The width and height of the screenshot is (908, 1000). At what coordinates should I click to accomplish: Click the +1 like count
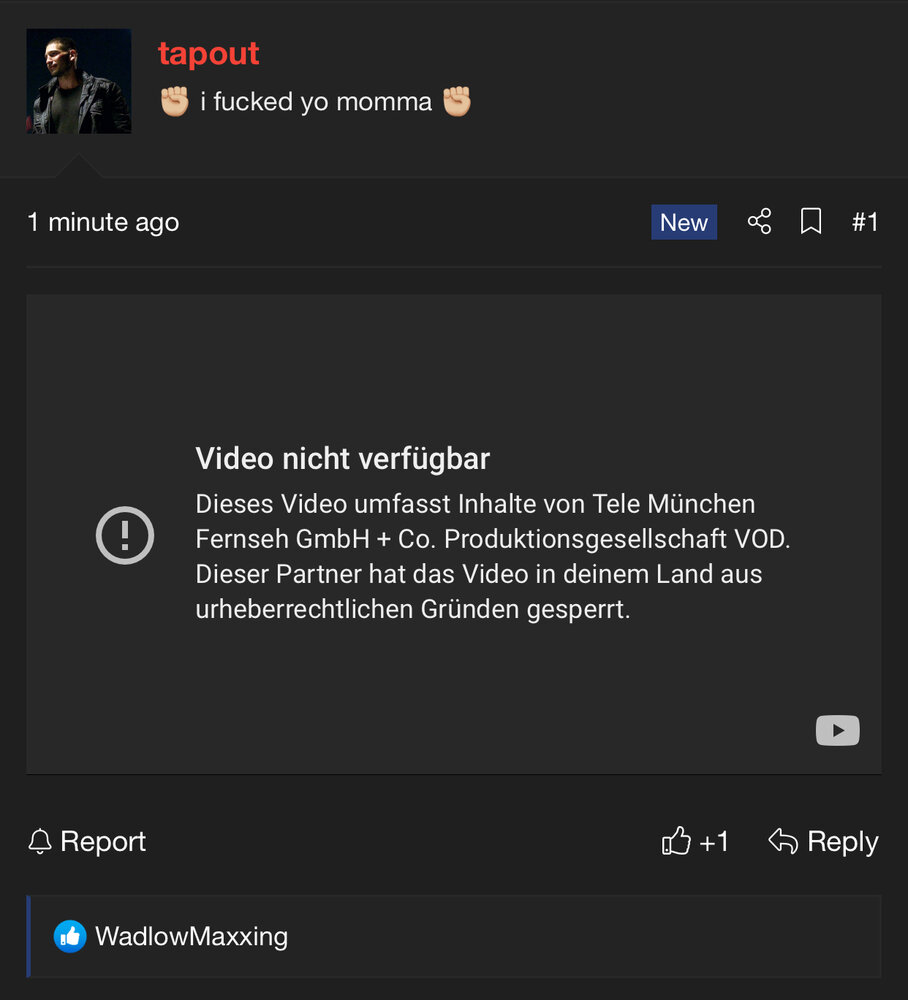click(x=714, y=842)
